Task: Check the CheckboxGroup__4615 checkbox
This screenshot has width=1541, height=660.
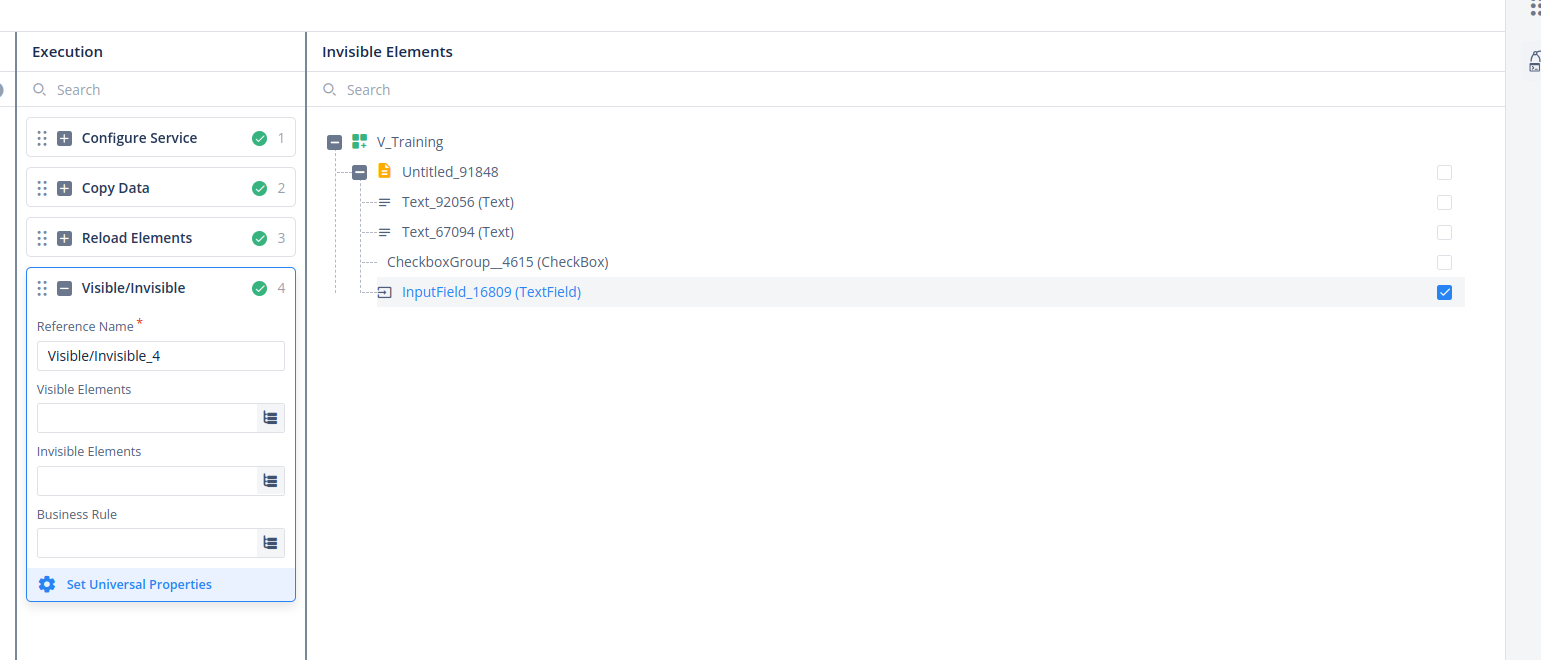Action: (x=1444, y=262)
